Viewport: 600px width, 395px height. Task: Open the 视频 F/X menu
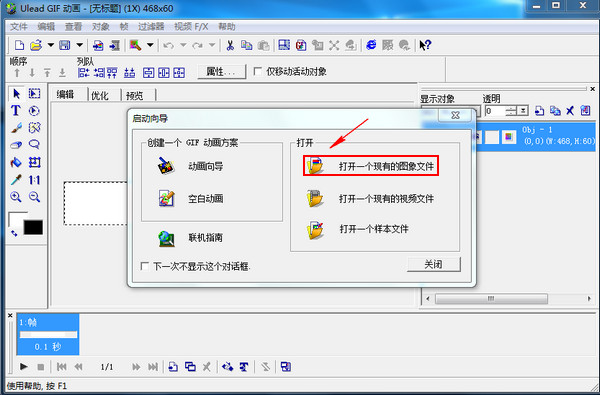coord(191,27)
